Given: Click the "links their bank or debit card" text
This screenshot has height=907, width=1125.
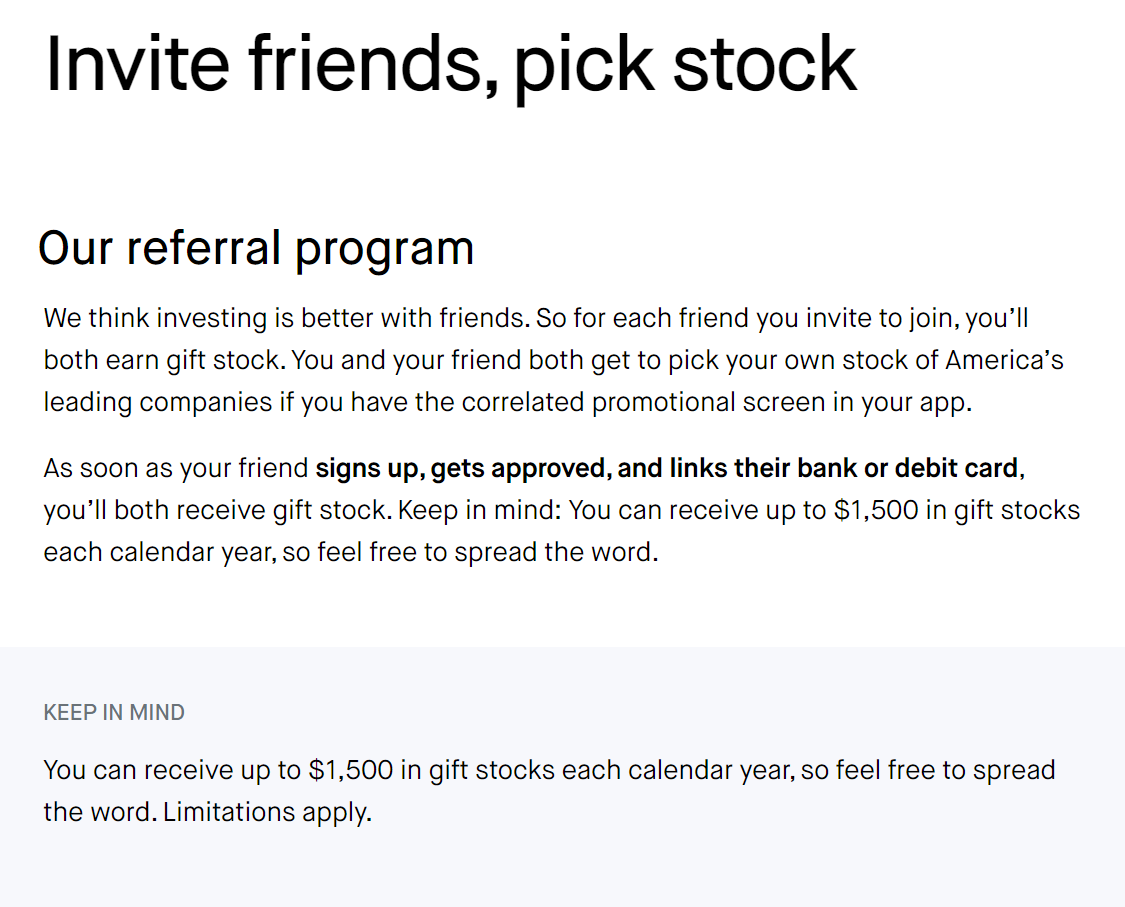Looking at the screenshot, I should (x=844, y=469).
